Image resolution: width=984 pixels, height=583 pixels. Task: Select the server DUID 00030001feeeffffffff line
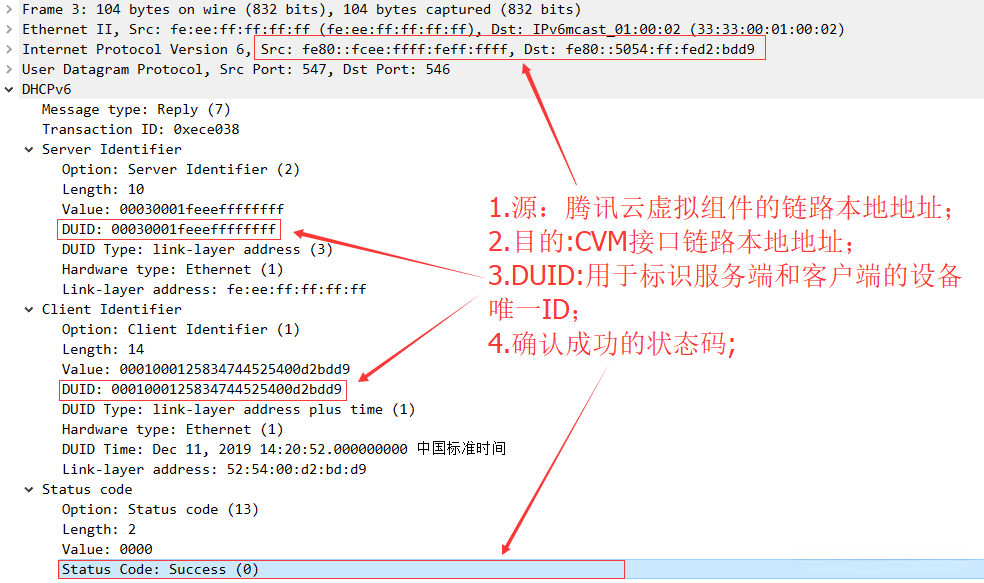[169, 229]
